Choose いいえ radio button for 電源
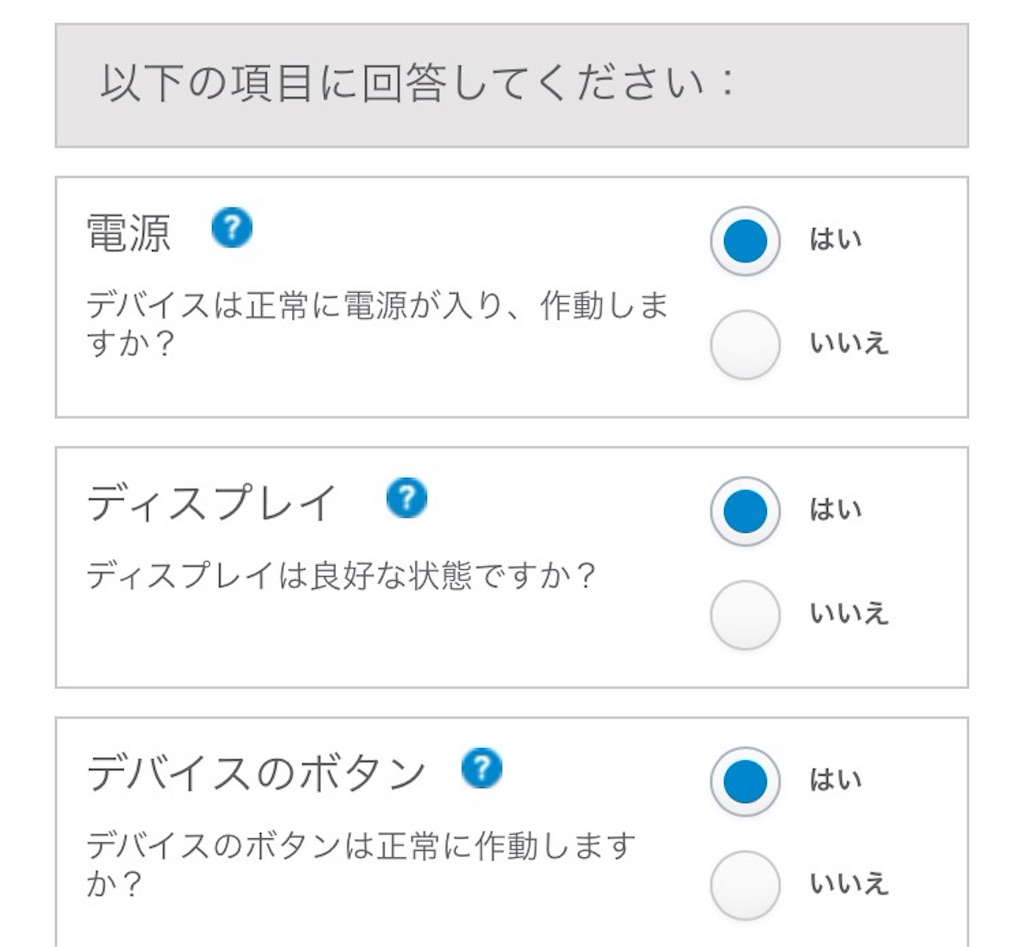Viewport: 1024px width, 947px height. [745, 344]
